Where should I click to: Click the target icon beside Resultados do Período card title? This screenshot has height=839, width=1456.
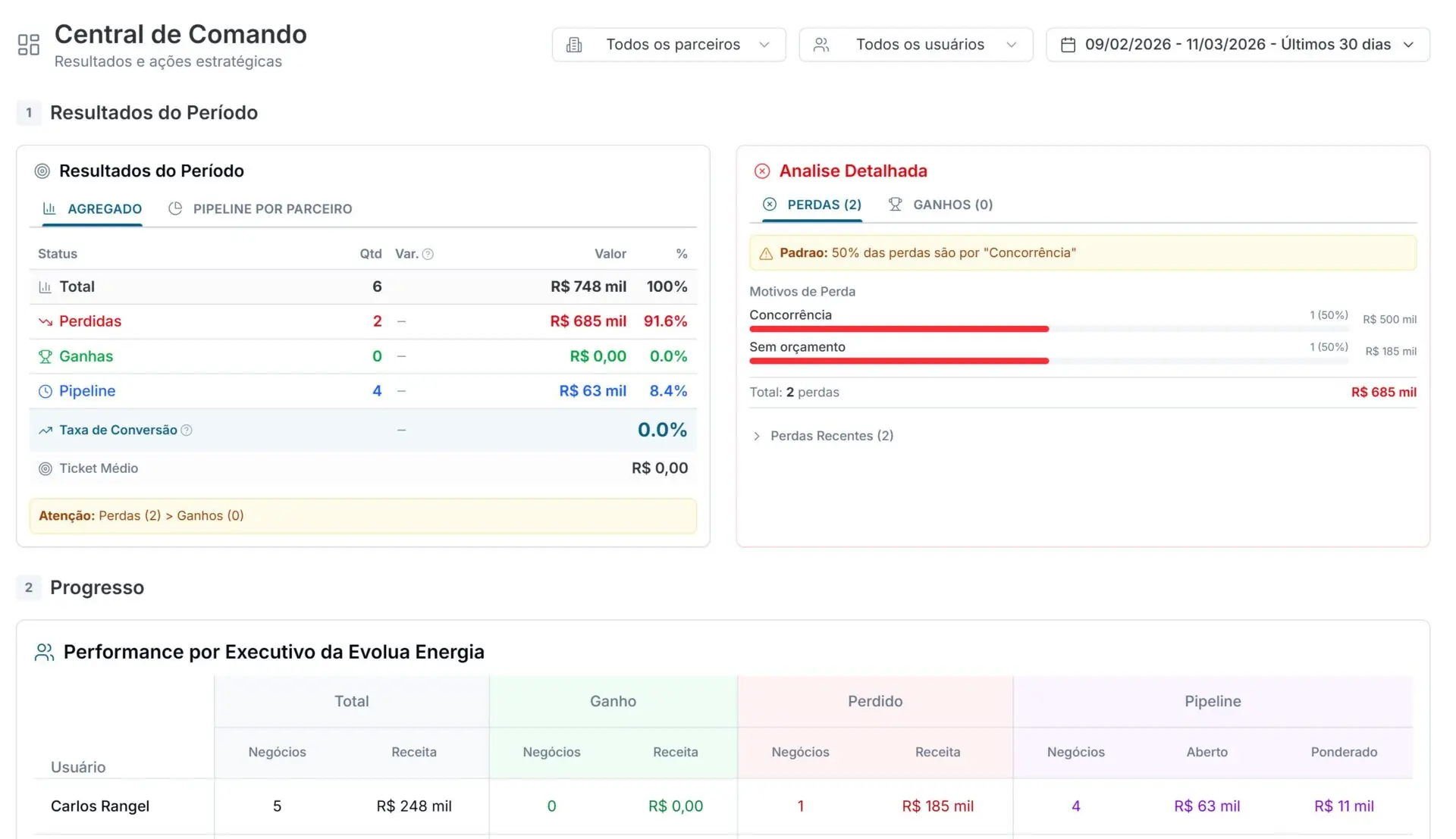(42, 171)
